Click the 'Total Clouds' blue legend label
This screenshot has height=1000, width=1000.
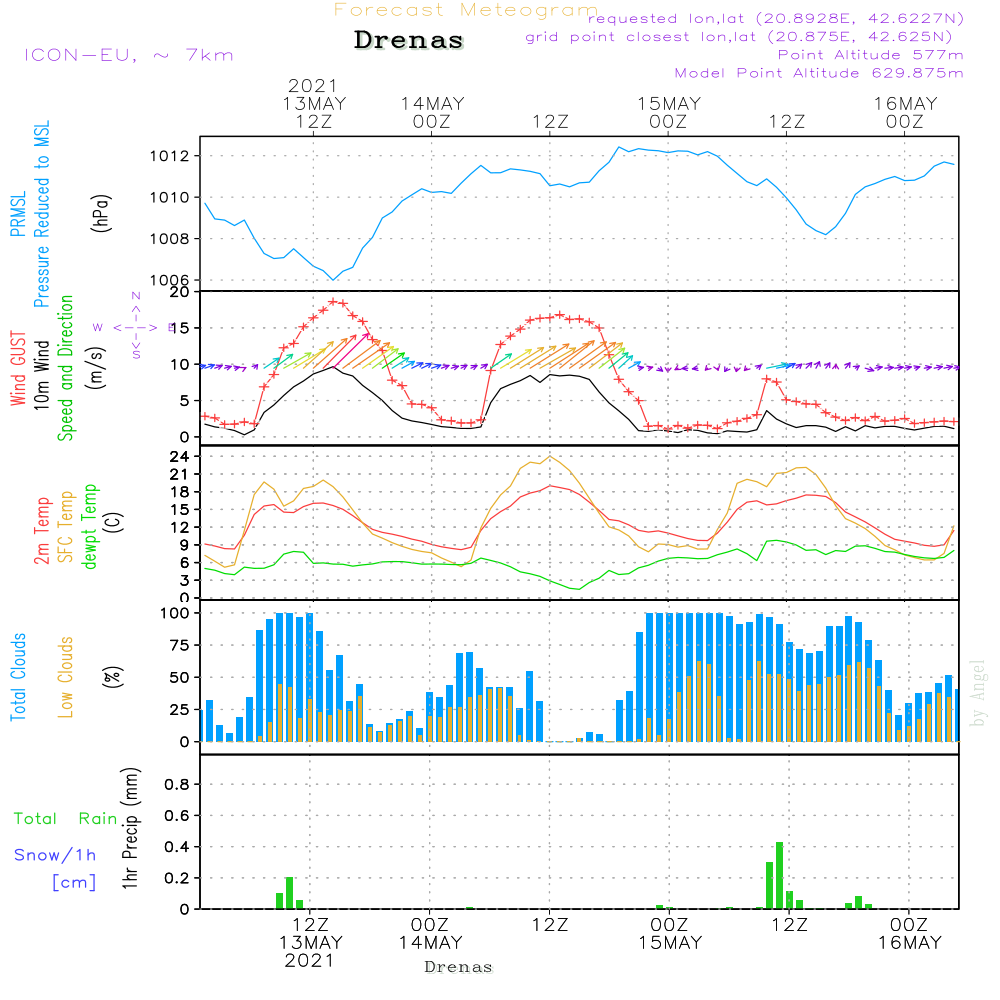(x=18, y=677)
